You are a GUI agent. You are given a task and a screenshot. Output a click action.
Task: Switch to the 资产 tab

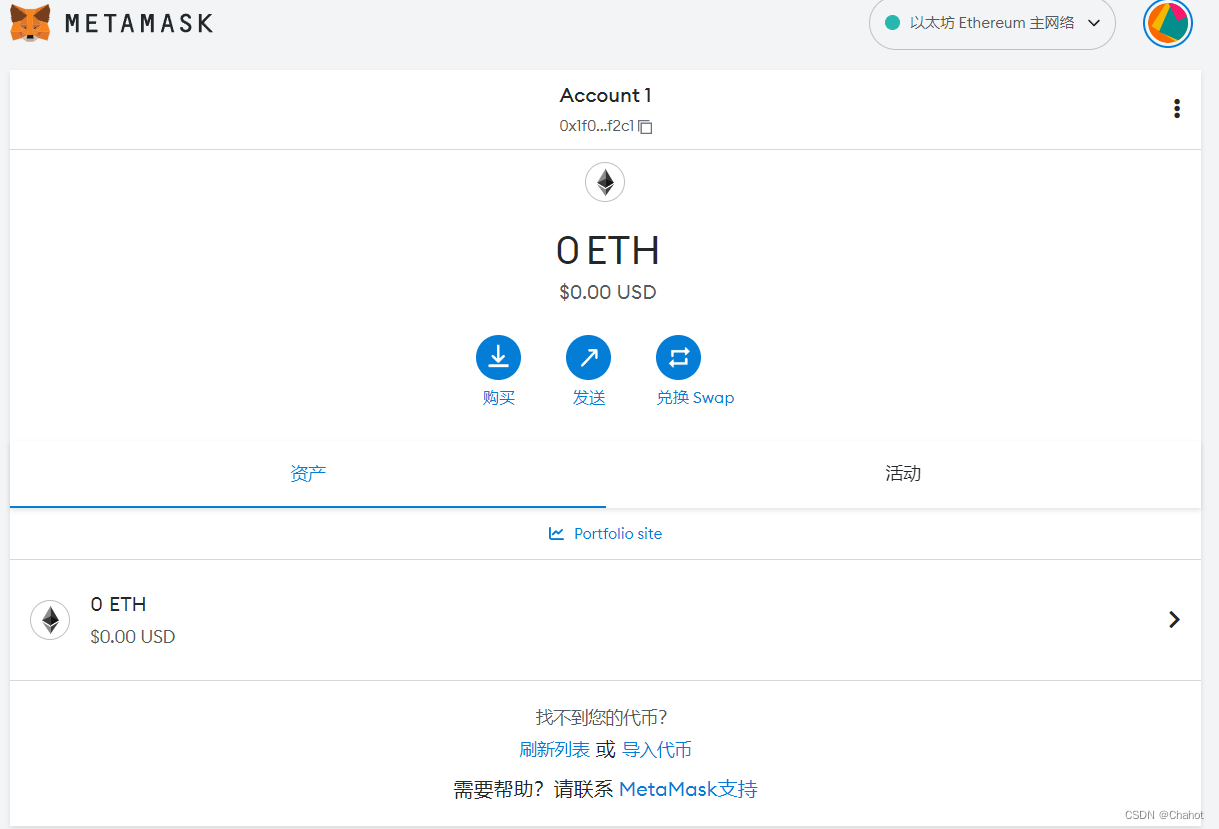tap(308, 474)
